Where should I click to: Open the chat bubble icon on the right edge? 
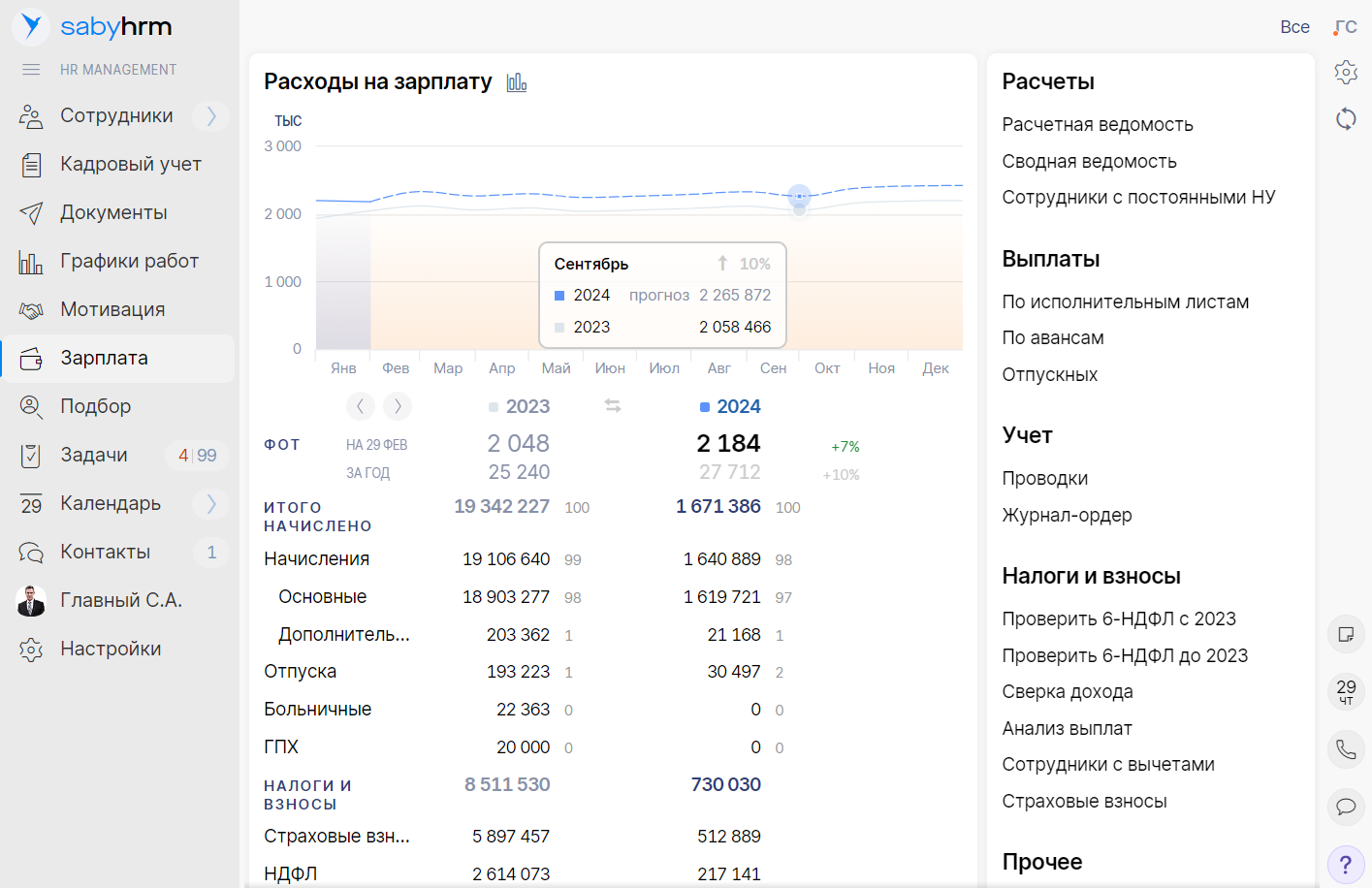coord(1346,807)
